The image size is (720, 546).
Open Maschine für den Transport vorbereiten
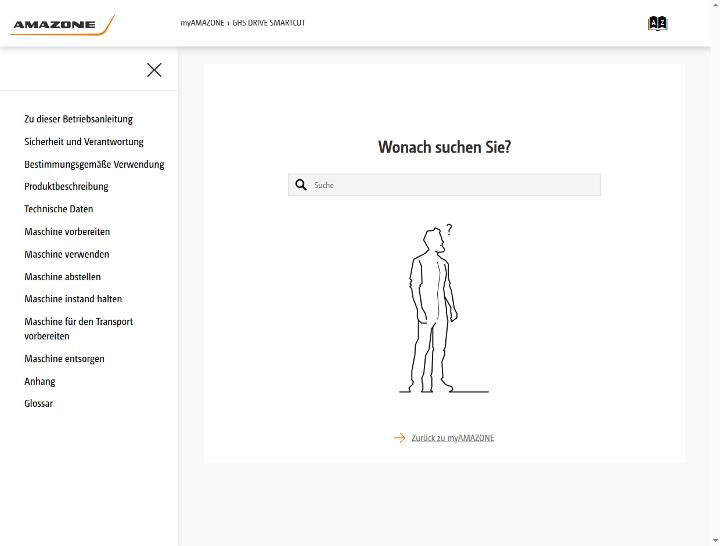[x=79, y=329]
